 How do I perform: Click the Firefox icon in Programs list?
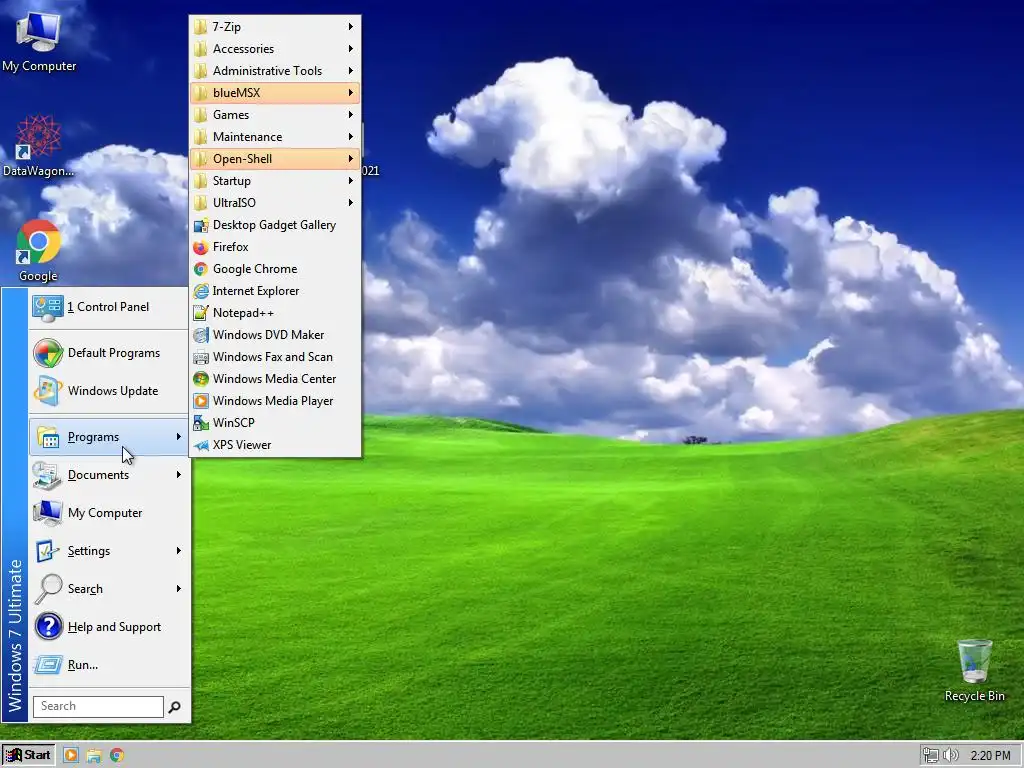pos(200,247)
